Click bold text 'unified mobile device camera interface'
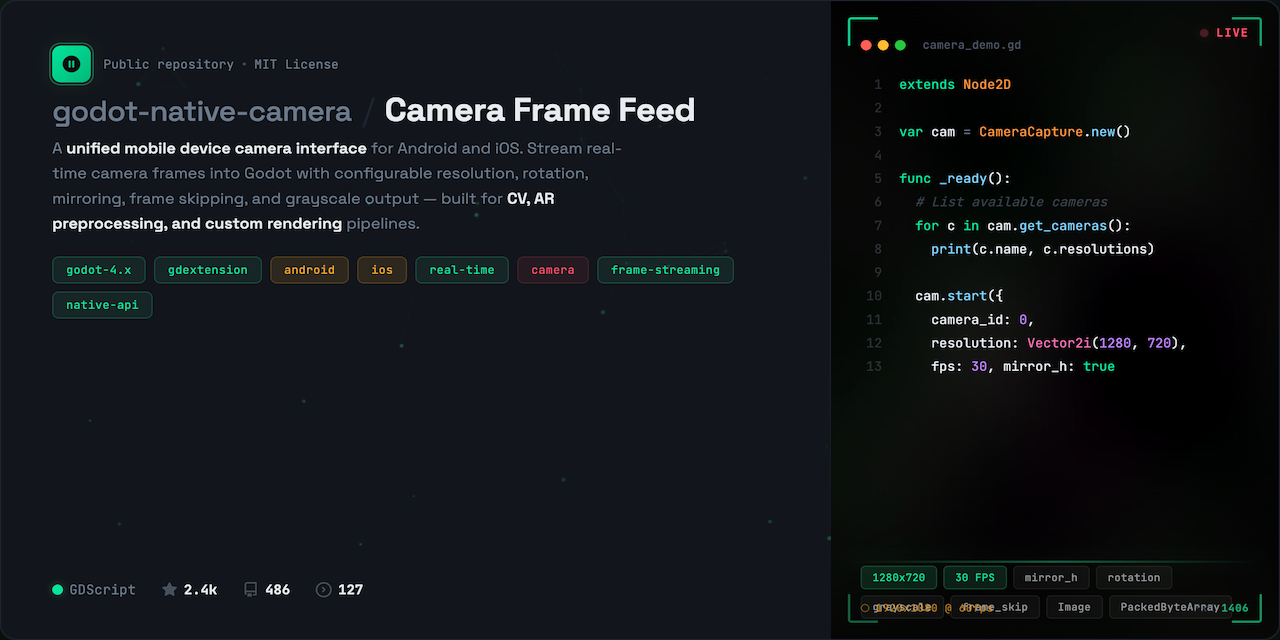This screenshot has width=1280, height=640. pyautogui.click(x=216, y=148)
